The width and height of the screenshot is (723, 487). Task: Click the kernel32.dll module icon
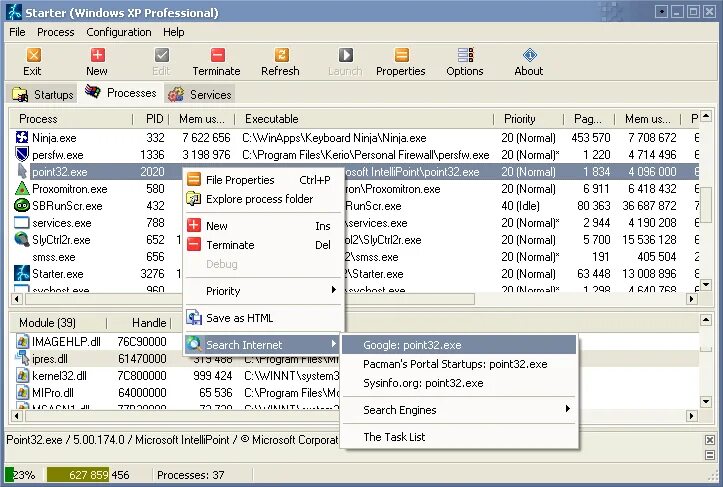23,376
